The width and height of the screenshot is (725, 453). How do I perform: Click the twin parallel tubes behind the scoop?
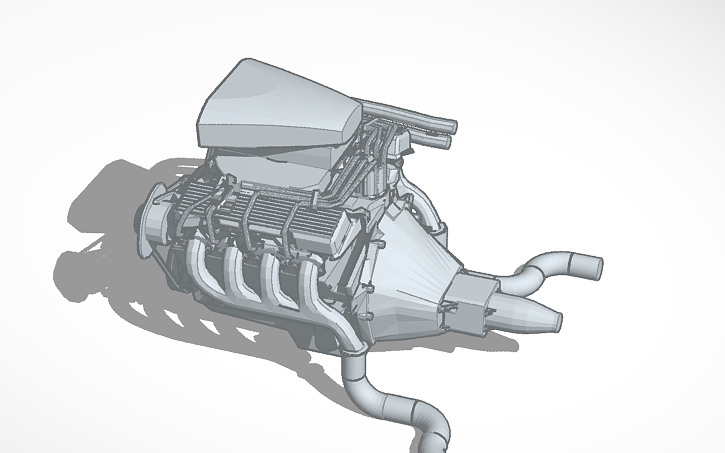coord(409,122)
